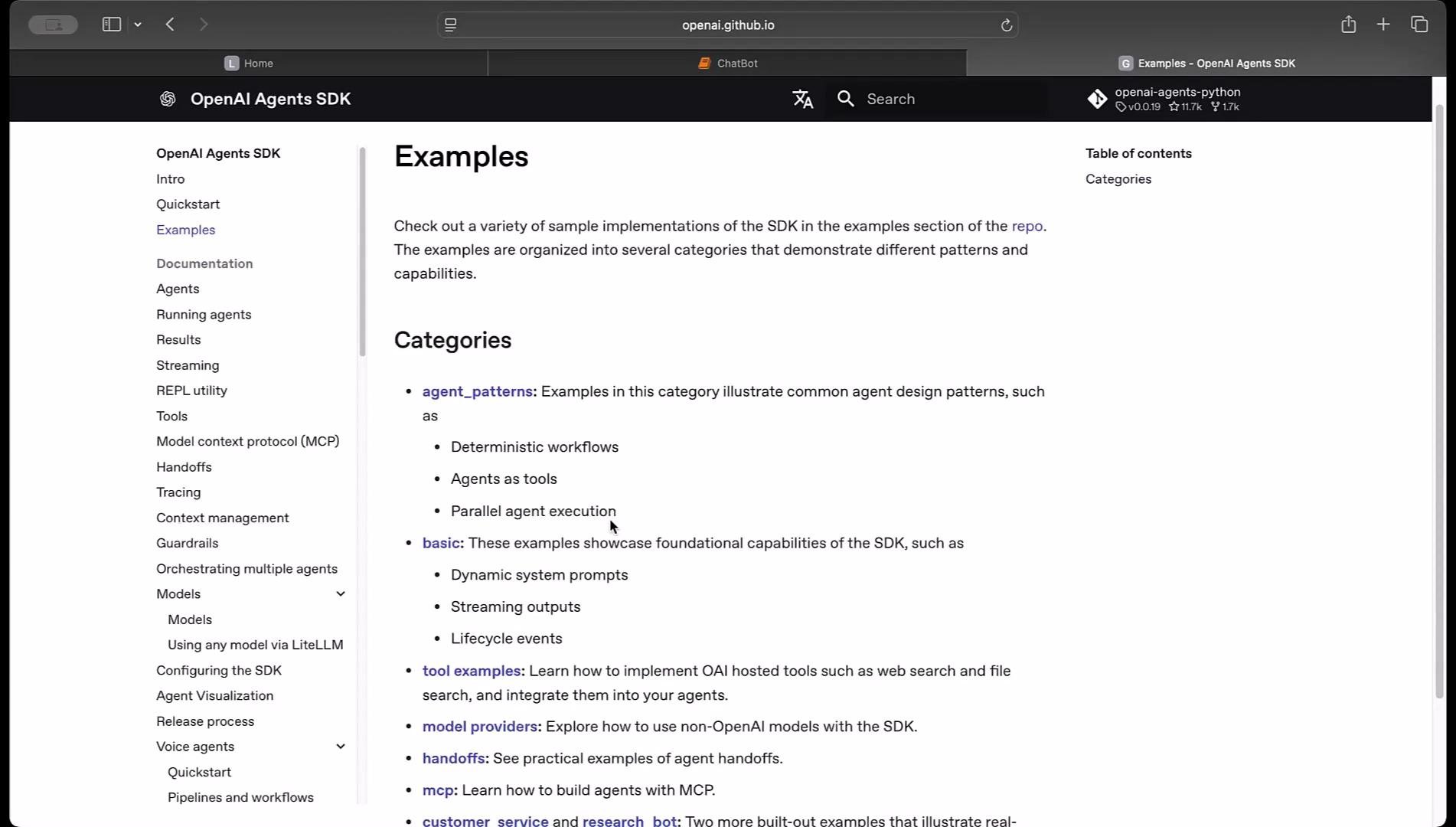
Task: Go back with the browser back arrow
Action: pos(170,25)
